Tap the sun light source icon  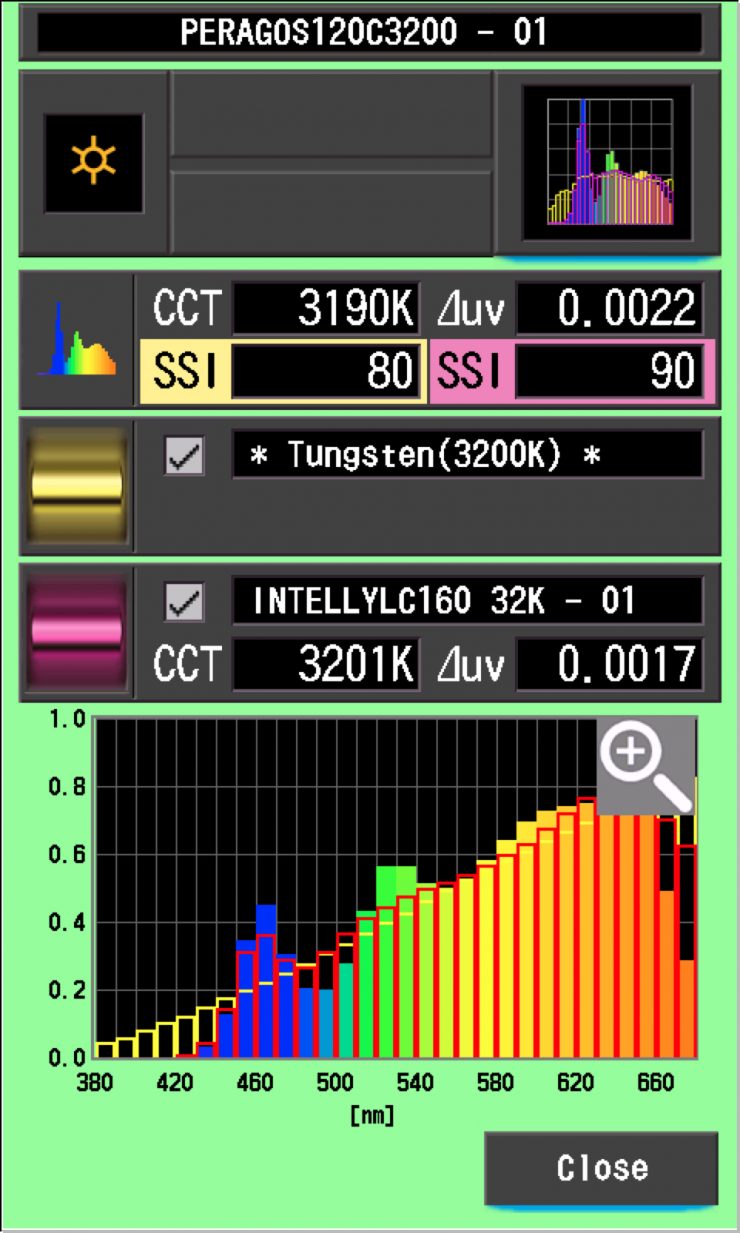pyautogui.click(x=93, y=163)
